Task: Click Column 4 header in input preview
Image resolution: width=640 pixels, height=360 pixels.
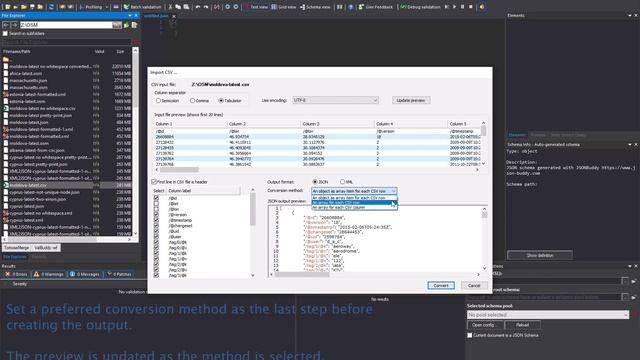Action: pos(411,124)
